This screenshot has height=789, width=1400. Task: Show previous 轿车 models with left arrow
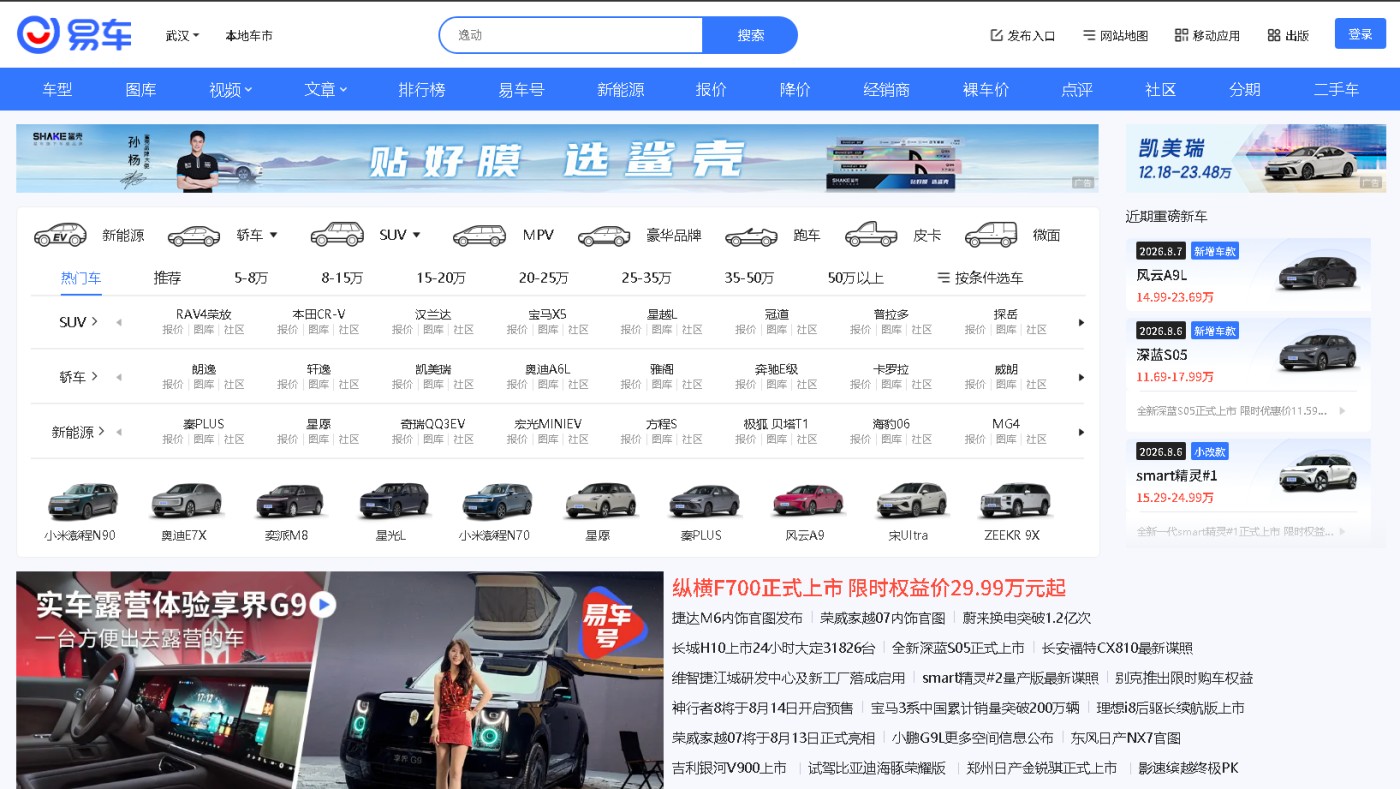[x=119, y=378]
